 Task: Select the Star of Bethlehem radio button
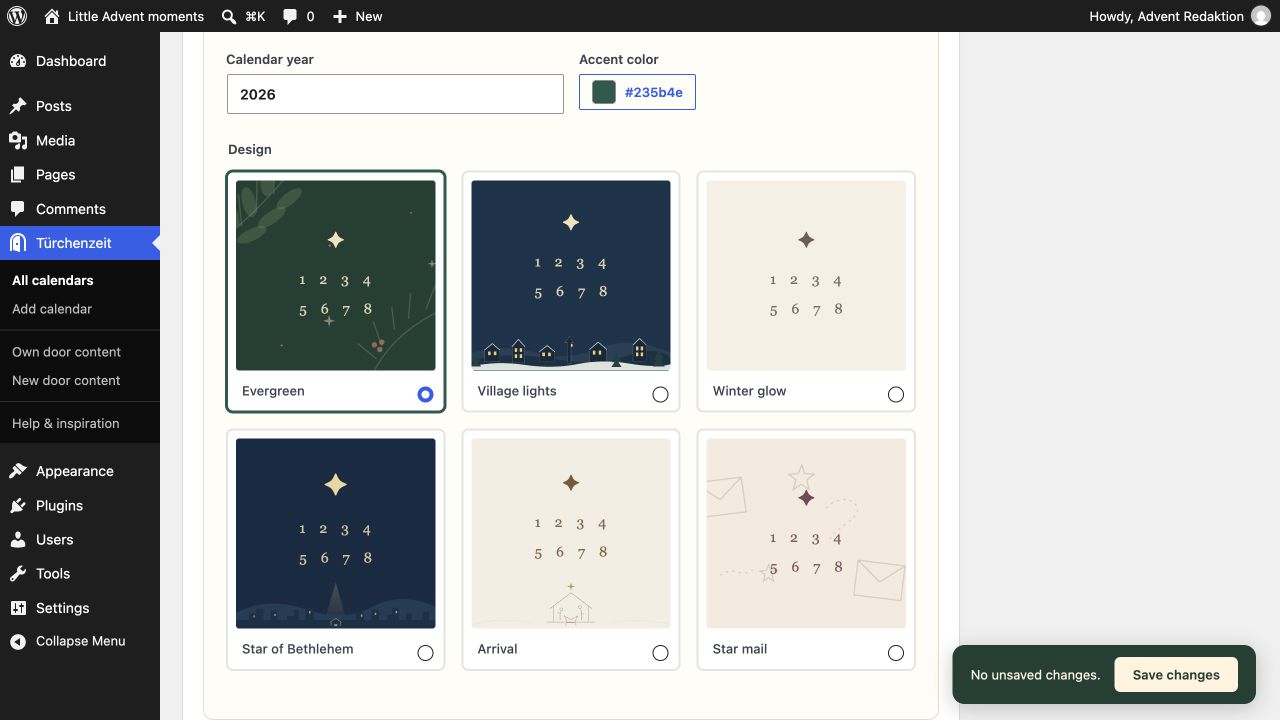425,653
